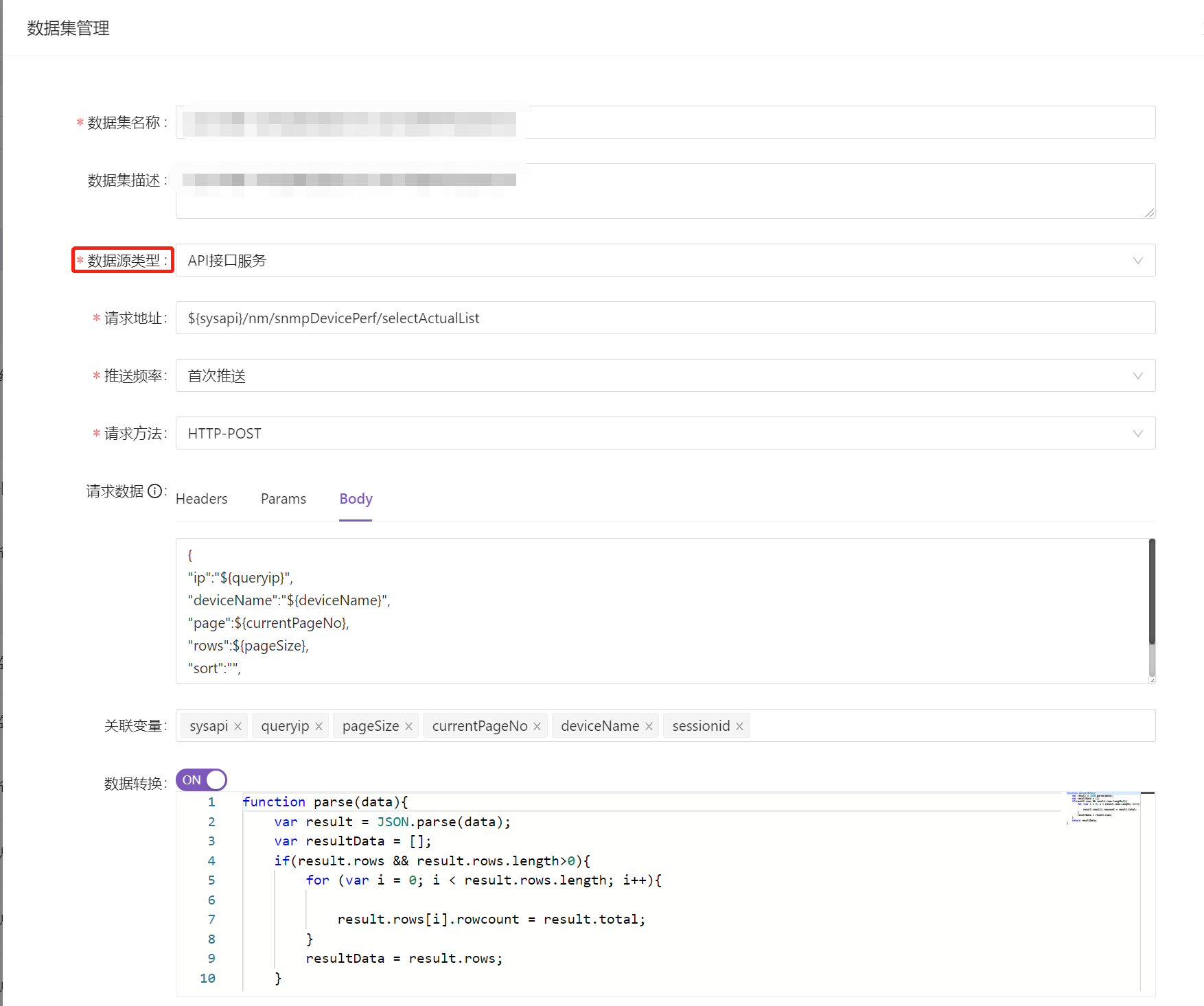Viewport: 1204px width, 1006px height.
Task: Click the info icon next to 请求数据
Action: 155,491
